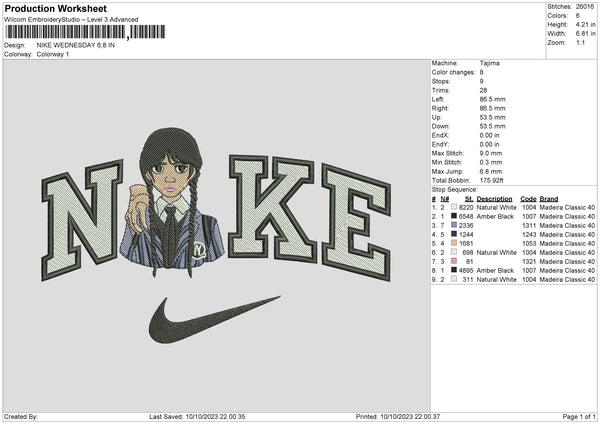Viewport: 600px width, 424px height.
Task: Click the black swatch in the 4895 row
Action: pyautogui.click(x=454, y=270)
